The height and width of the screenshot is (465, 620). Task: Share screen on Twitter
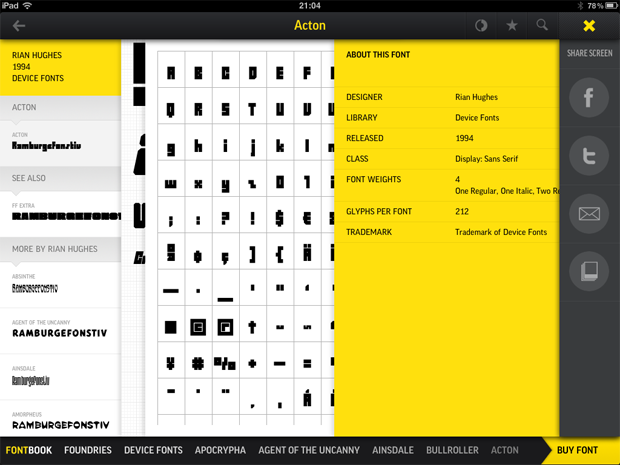tap(589, 155)
